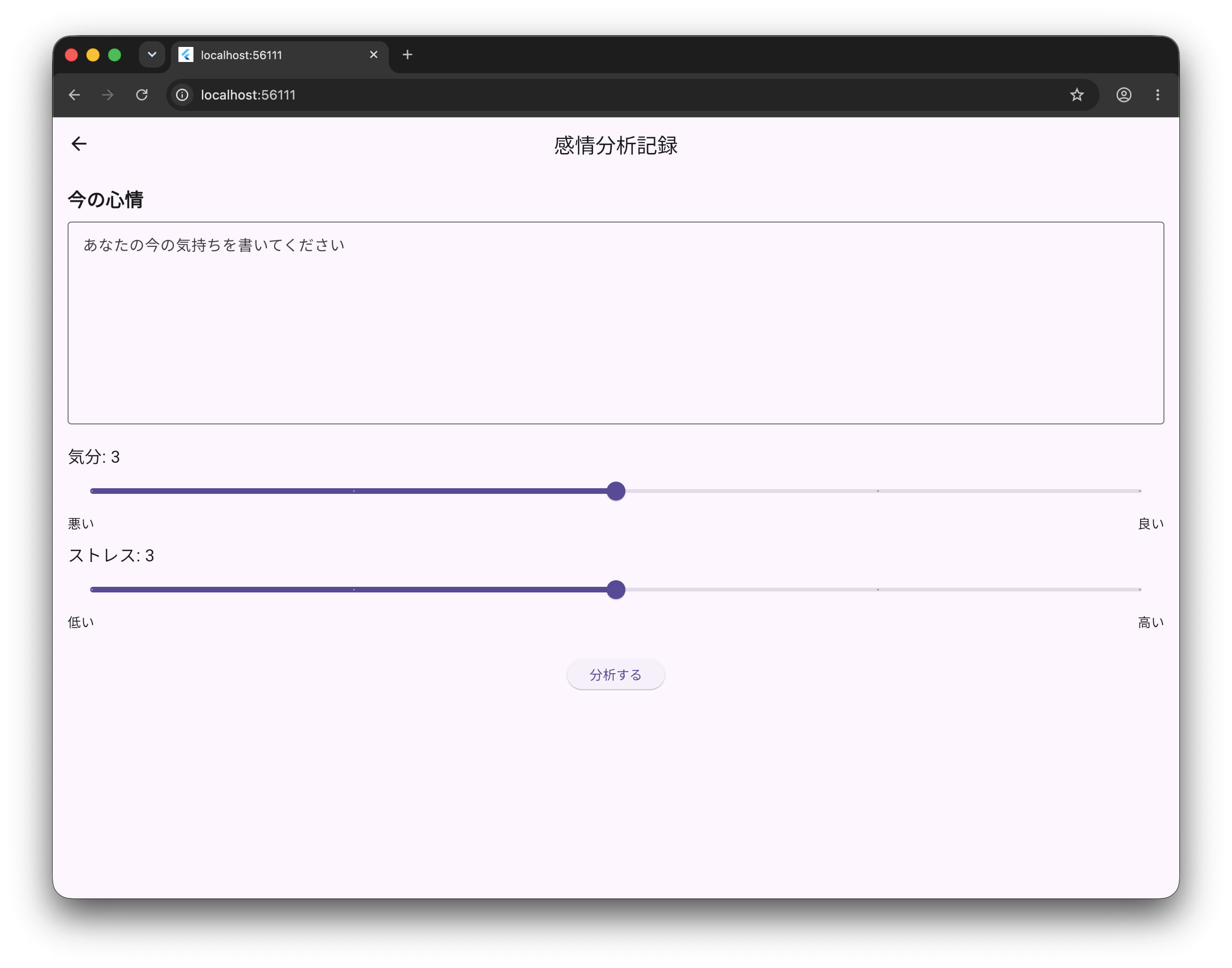Screen dimensions: 1232x968
Task: Click the 今の心情 text field
Action: 616,323
